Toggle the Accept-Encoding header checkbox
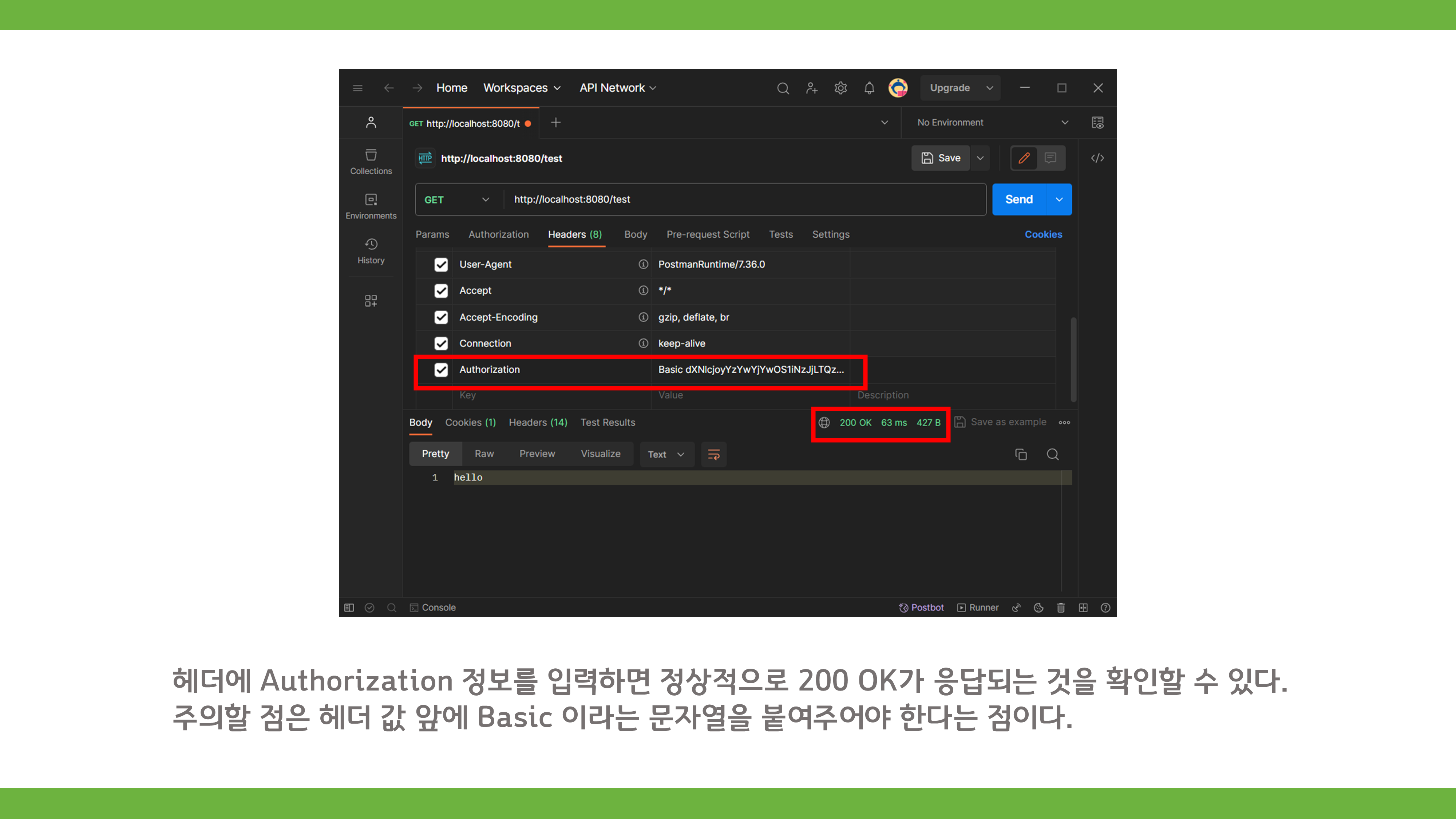1456x819 pixels. click(x=441, y=317)
